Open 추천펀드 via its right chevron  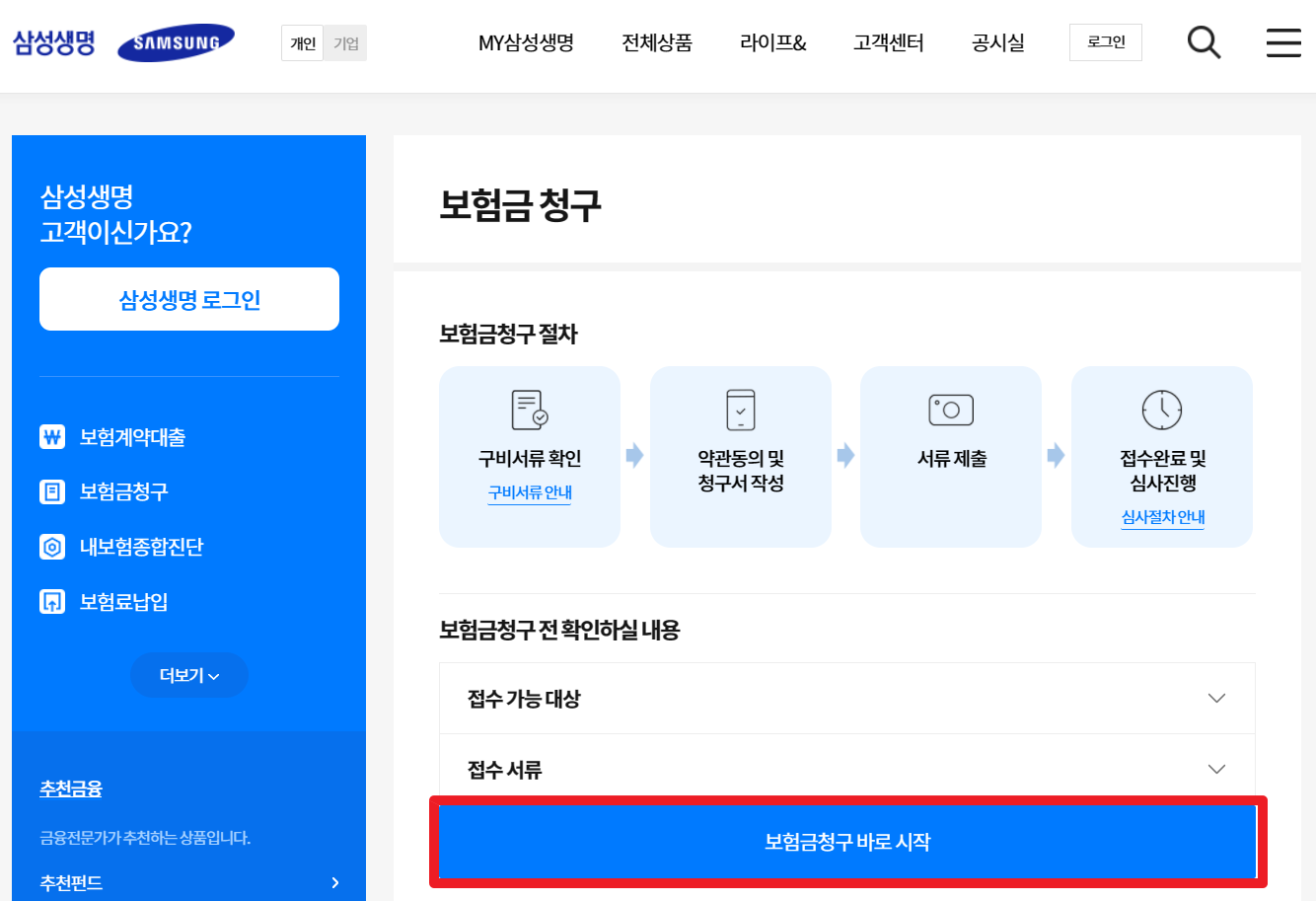coord(335,882)
